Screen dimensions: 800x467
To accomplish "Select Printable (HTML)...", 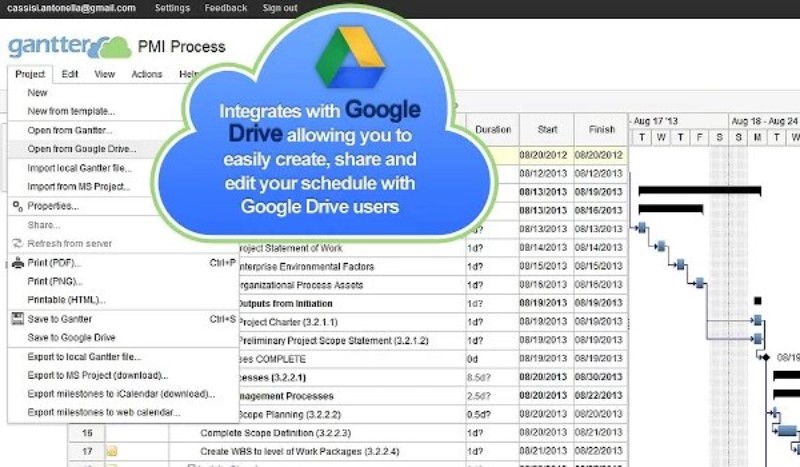I will click(x=67, y=300).
